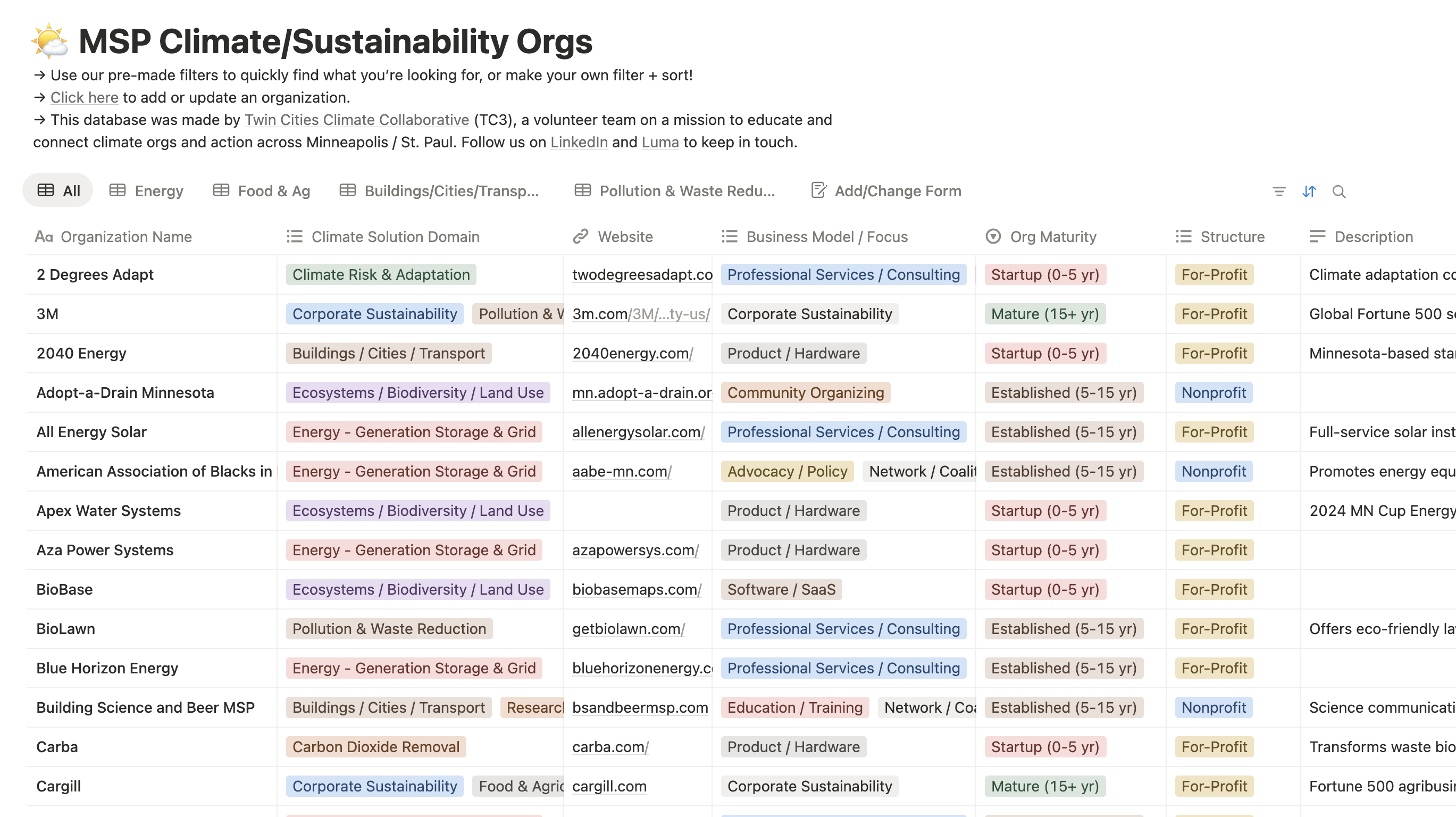Click the sort arrows icon

tap(1309, 191)
